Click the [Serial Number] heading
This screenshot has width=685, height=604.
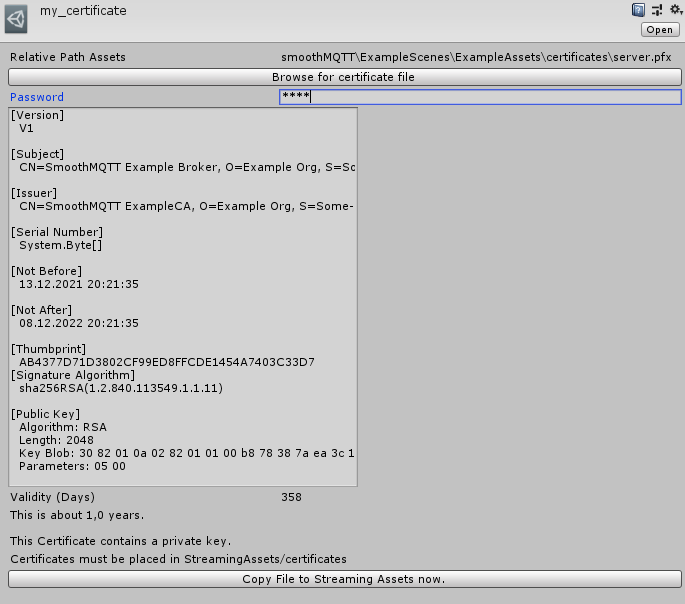click(57, 232)
